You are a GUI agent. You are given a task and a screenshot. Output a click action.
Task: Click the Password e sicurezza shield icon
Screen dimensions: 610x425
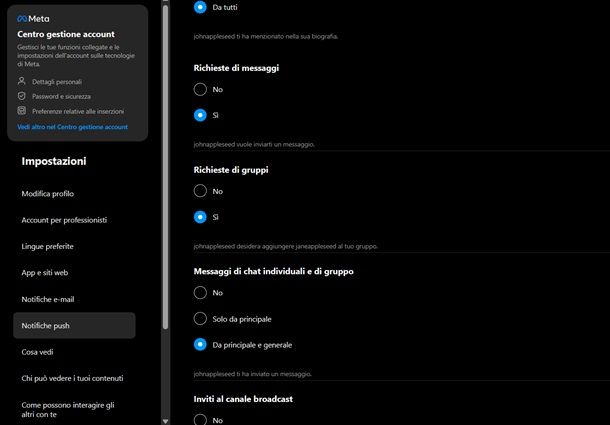pos(21,96)
